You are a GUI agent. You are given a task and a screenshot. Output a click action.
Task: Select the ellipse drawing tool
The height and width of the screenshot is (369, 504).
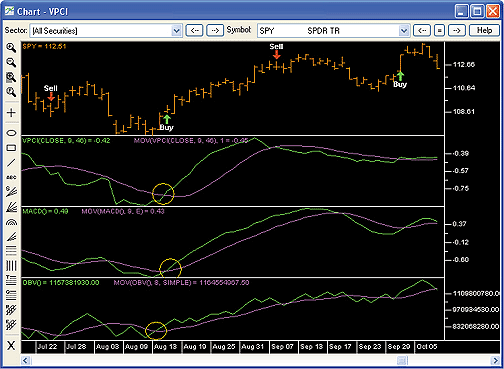[11, 133]
